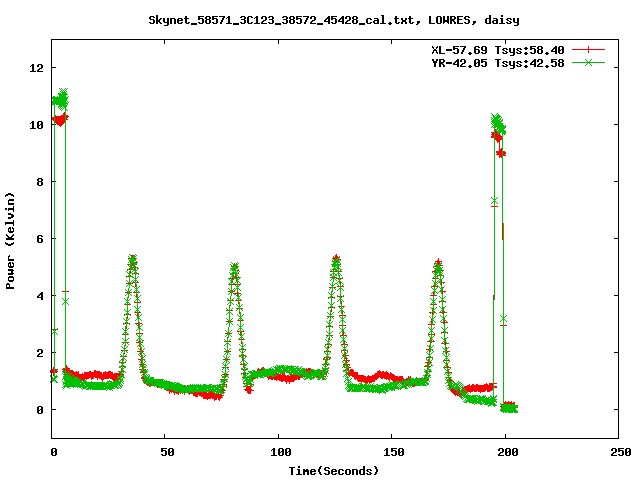Click the y-axis tick label 2

[40, 353]
